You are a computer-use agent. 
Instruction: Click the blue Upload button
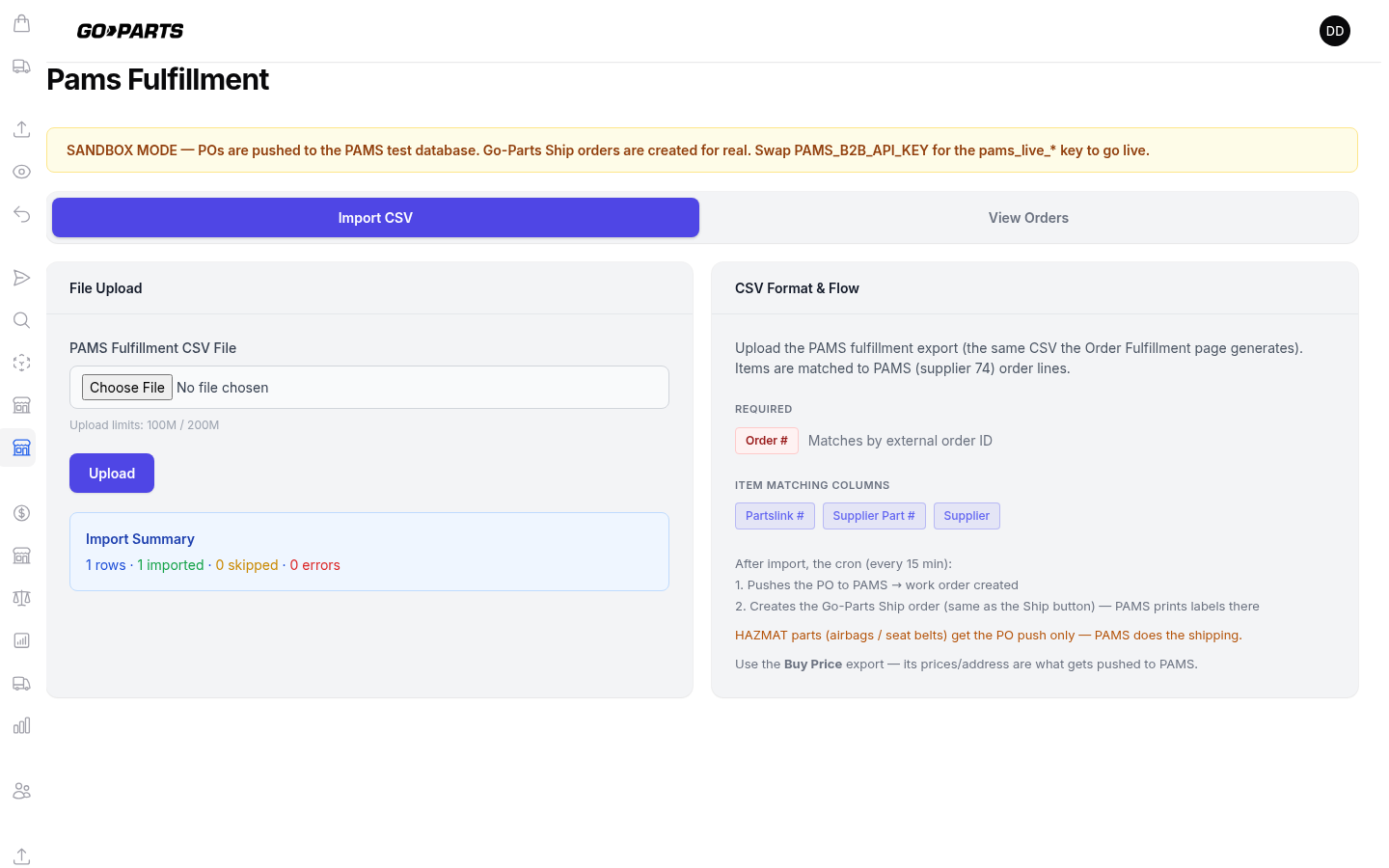[x=112, y=474]
